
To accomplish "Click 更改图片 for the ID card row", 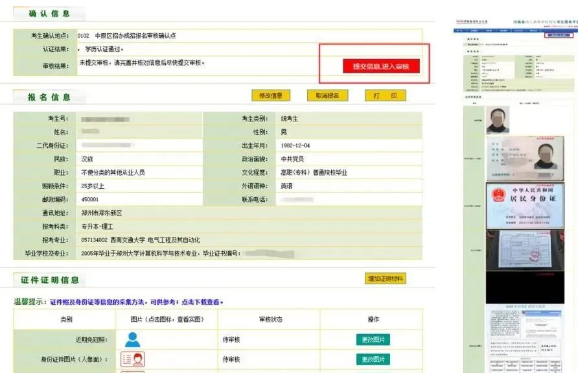I will [373, 359].
